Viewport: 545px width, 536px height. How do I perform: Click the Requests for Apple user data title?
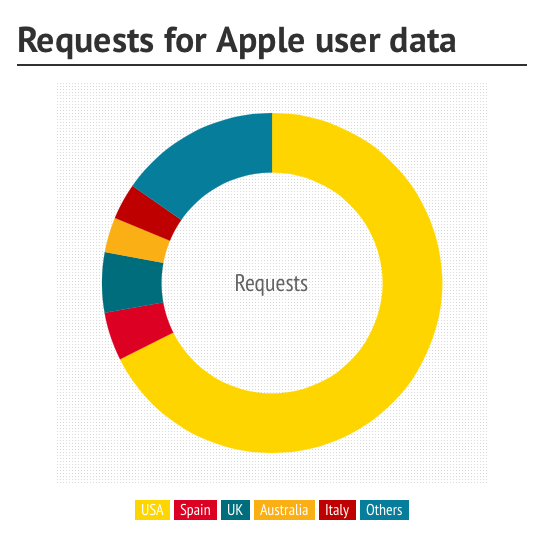click(x=236, y=41)
